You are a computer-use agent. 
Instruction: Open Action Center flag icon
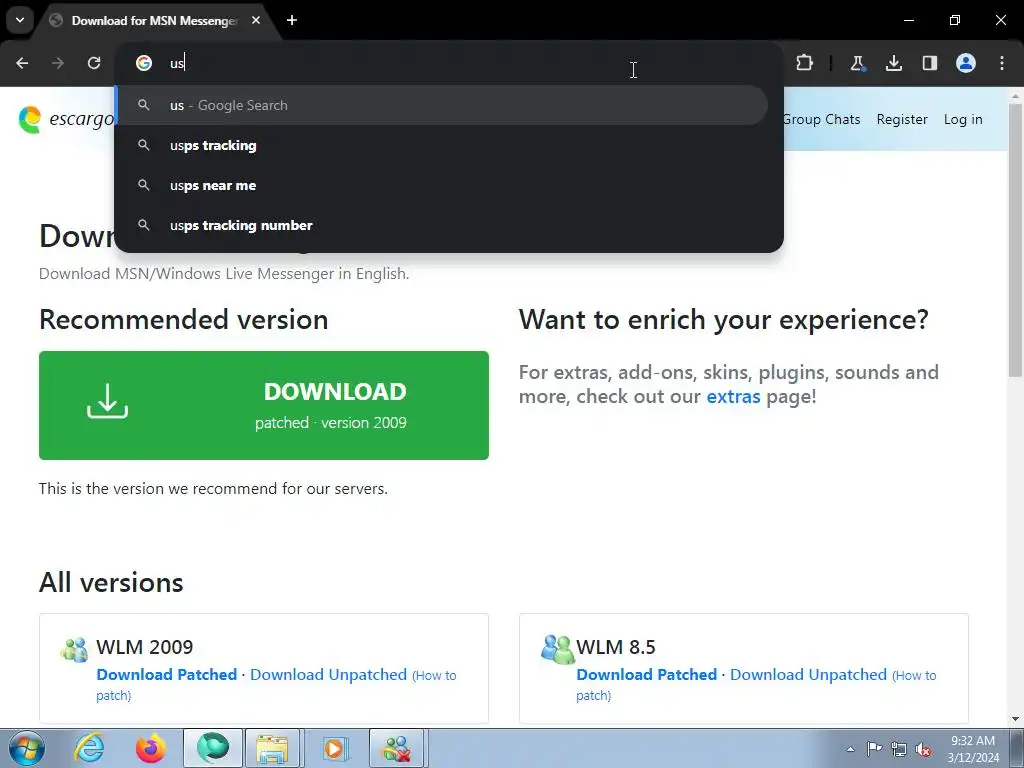tap(874, 748)
